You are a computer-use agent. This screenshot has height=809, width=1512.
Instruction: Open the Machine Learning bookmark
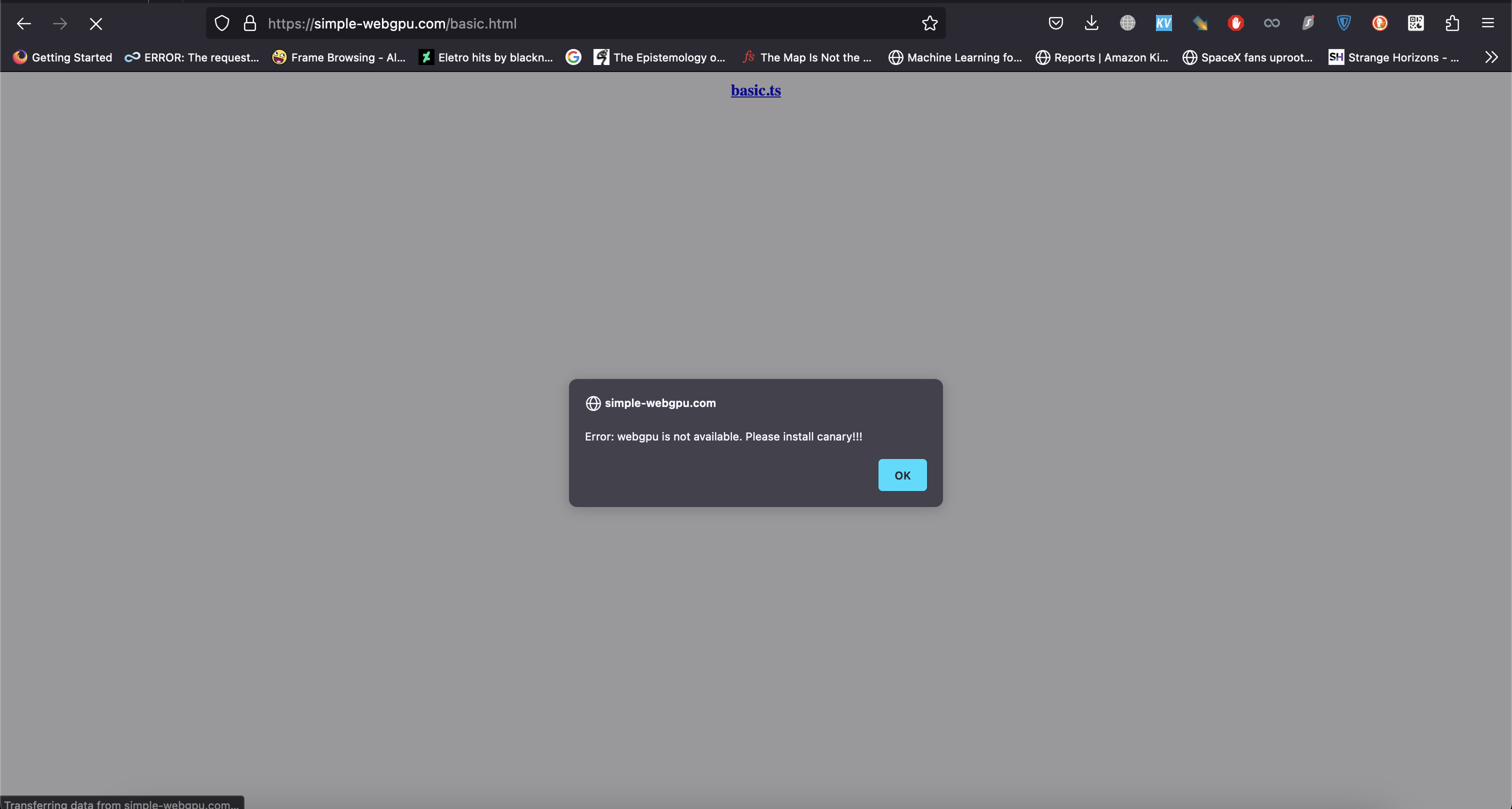955,57
